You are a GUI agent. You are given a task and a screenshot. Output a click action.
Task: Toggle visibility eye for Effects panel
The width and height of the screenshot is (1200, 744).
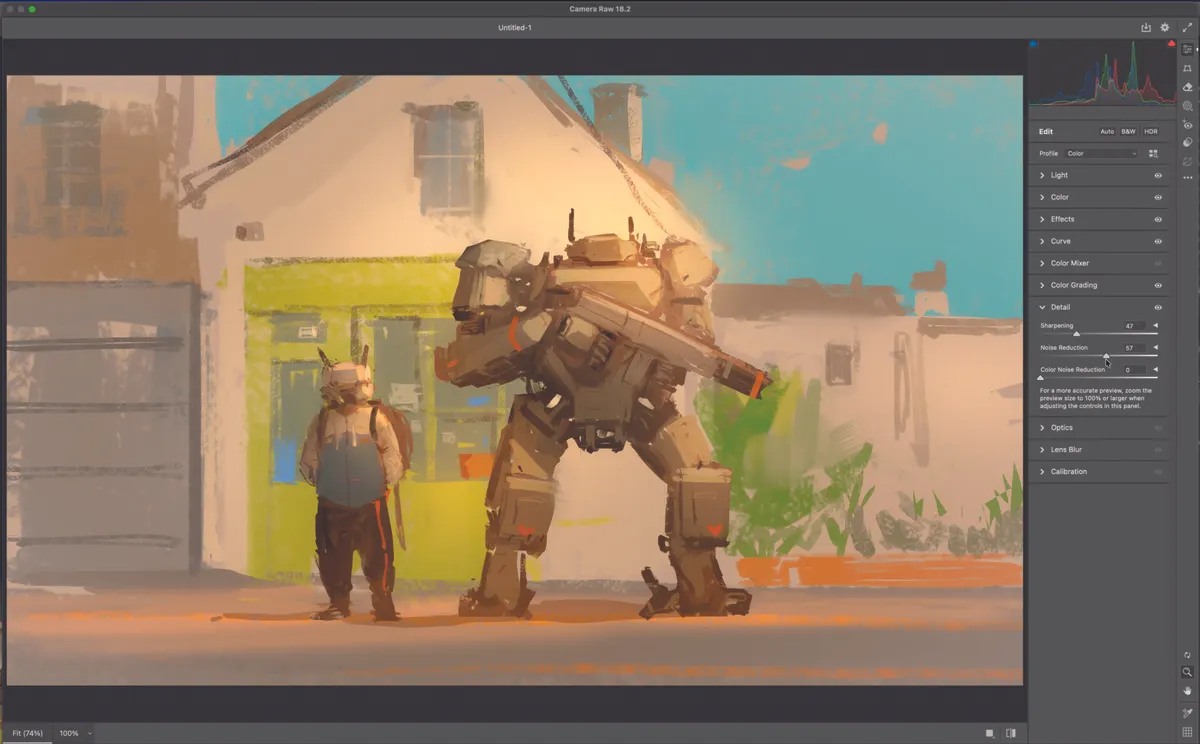(x=1158, y=219)
